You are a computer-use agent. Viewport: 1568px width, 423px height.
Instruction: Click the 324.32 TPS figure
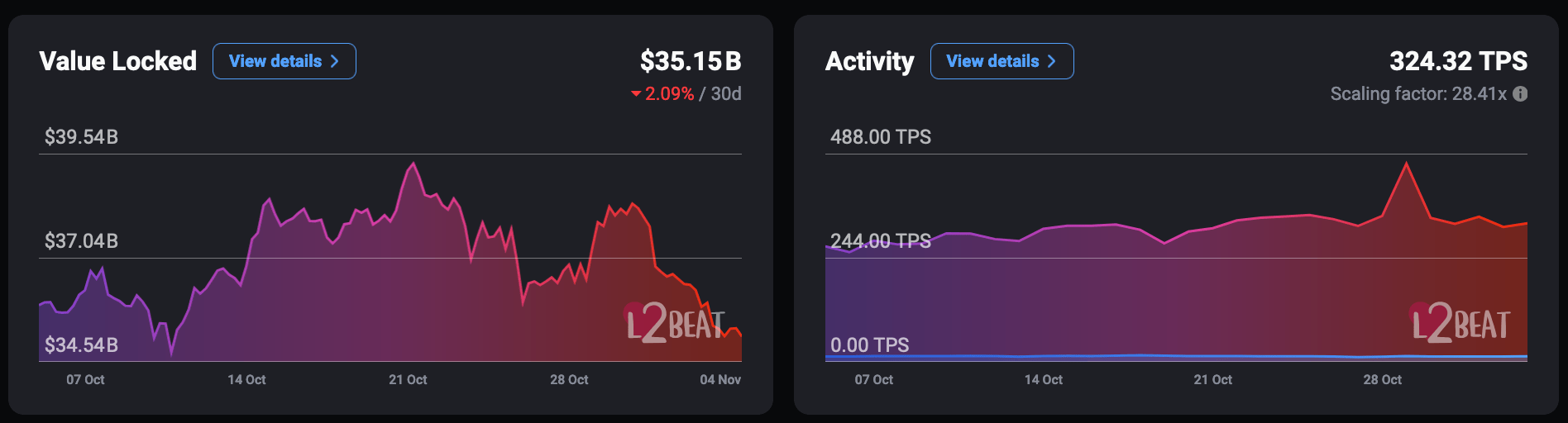[1458, 61]
